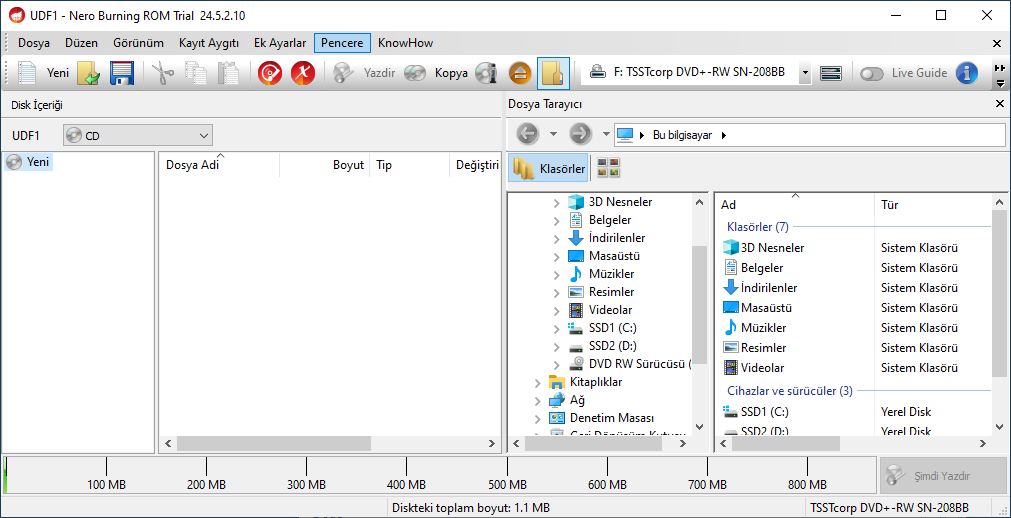Screen dimensions: 1011x518
Task: Click the Paste clipboard icon
Action: coord(228,73)
